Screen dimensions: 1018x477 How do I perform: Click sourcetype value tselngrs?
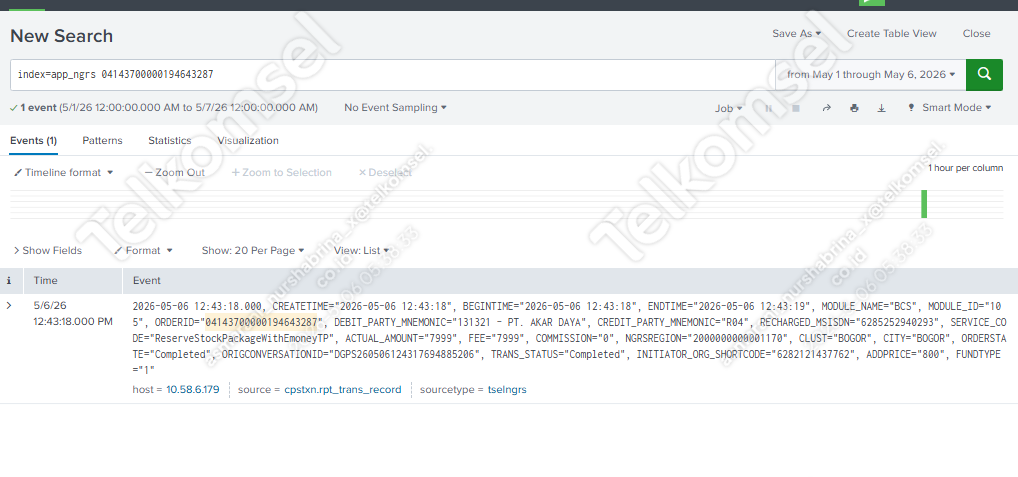click(507, 390)
